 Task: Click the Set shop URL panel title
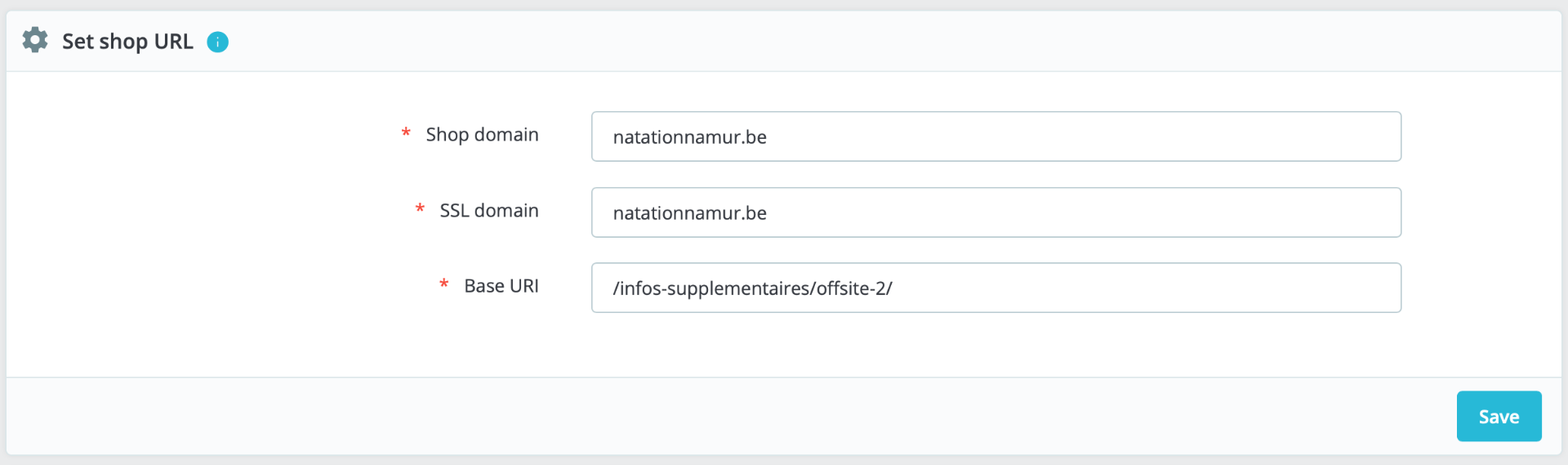(x=127, y=42)
